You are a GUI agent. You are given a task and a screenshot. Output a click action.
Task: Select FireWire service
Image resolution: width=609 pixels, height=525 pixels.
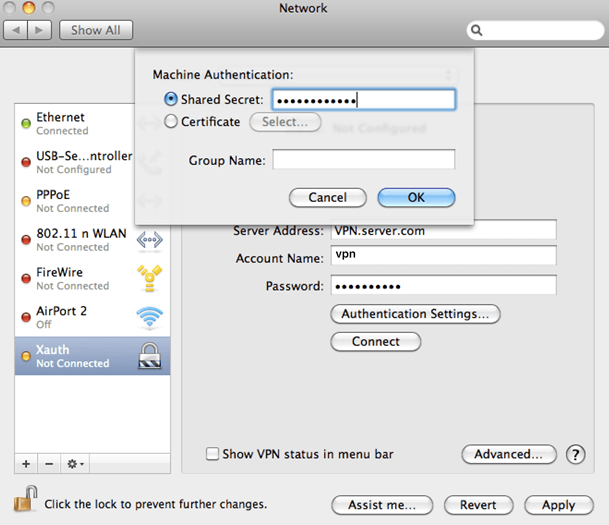click(x=92, y=278)
